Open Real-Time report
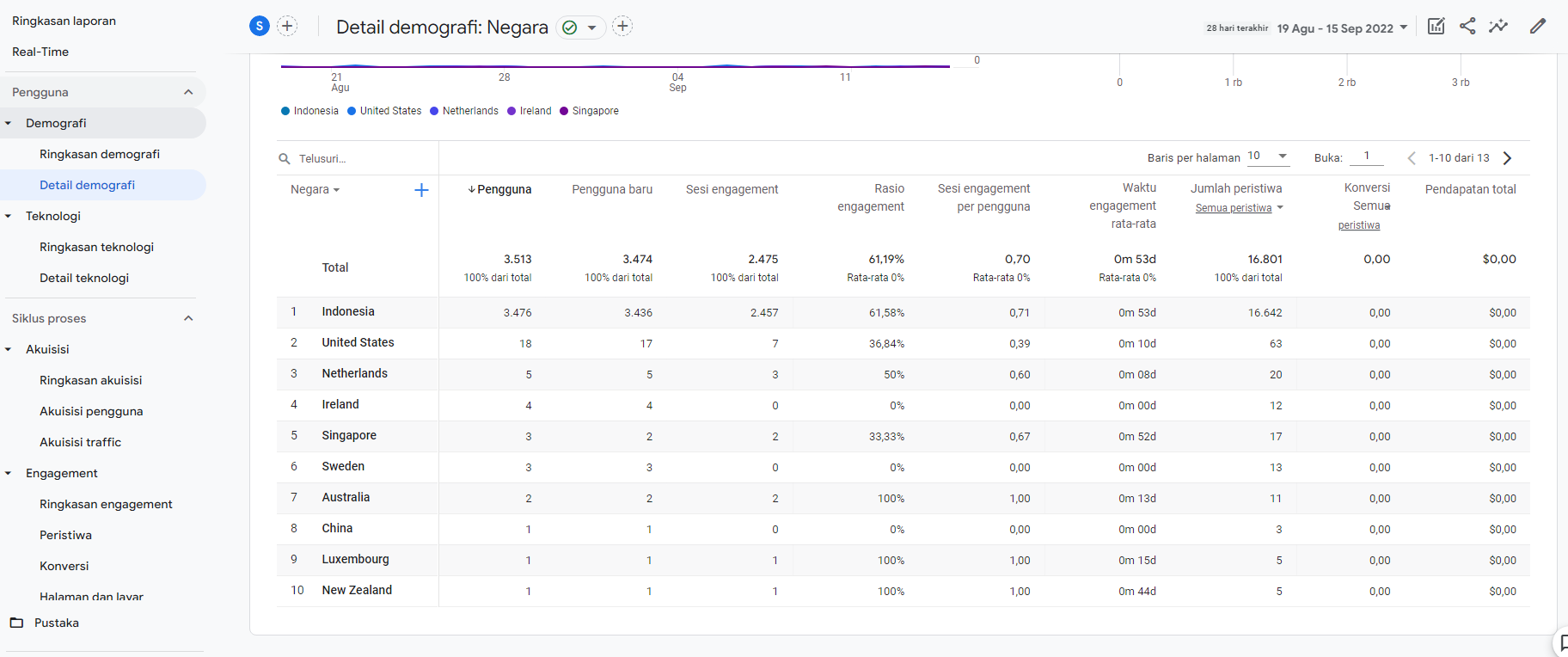The width and height of the screenshot is (1568, 657). (40, 52)
